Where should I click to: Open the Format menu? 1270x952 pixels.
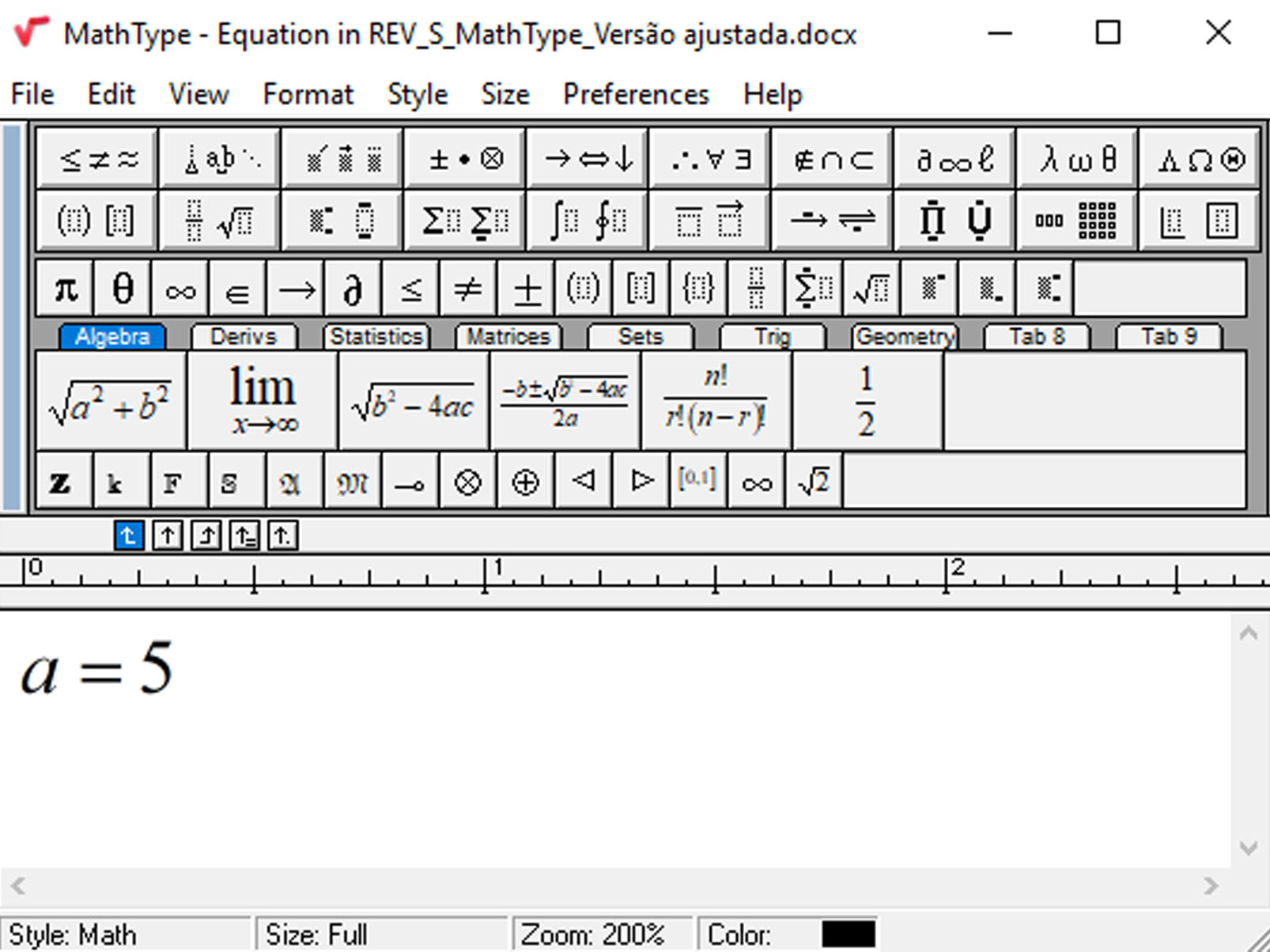pyautogui.click(x=308, y=94)
